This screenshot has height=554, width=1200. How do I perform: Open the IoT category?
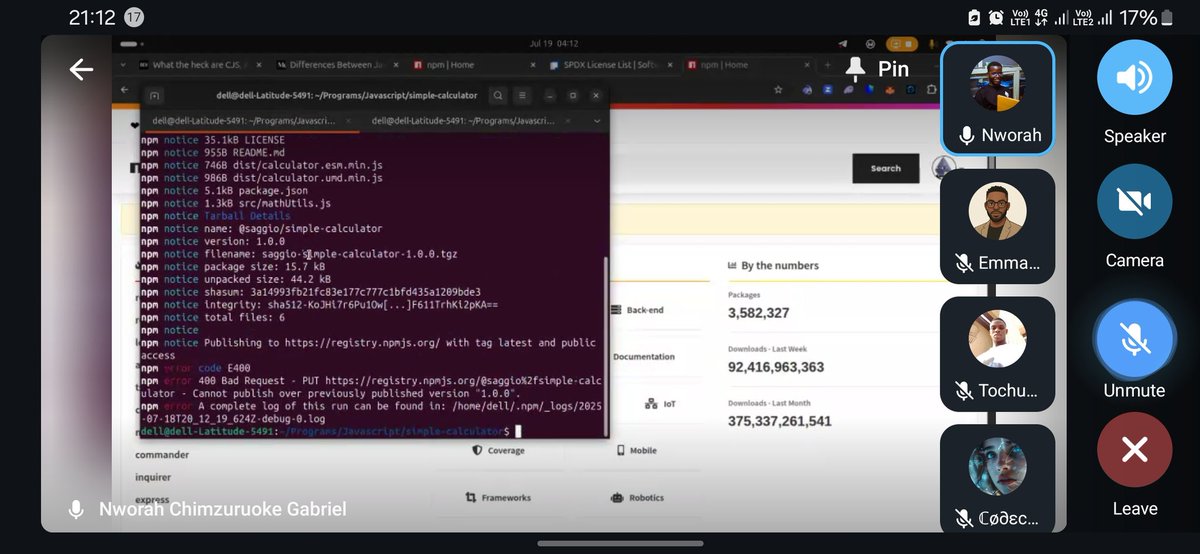coord(662,404)
